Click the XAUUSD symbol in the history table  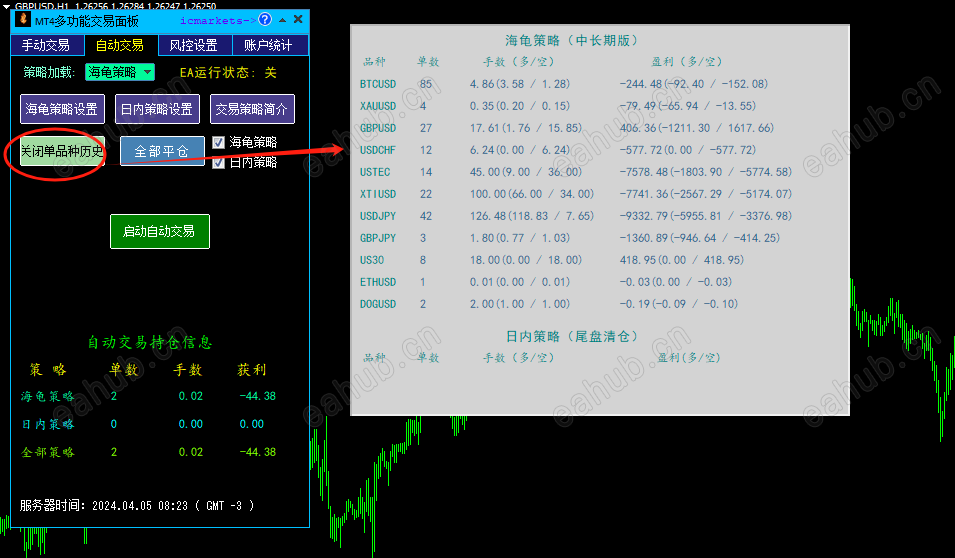pyautogui.click(x=378, y=106)
